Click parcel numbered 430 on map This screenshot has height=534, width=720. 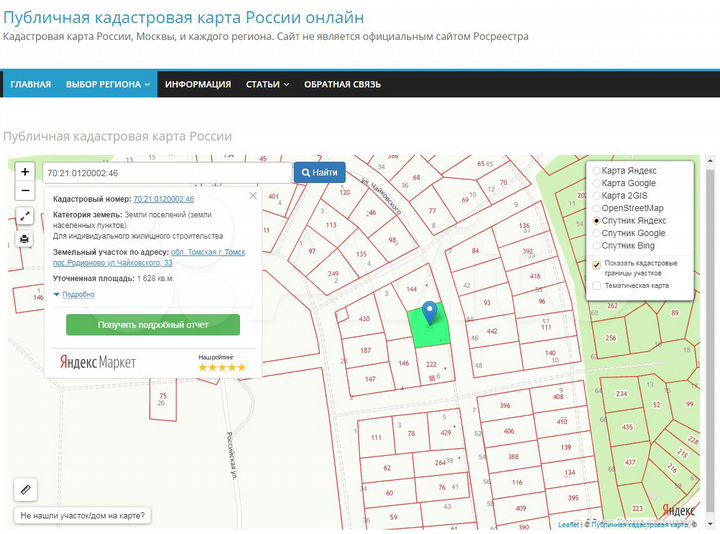click(x=364, y=318)
